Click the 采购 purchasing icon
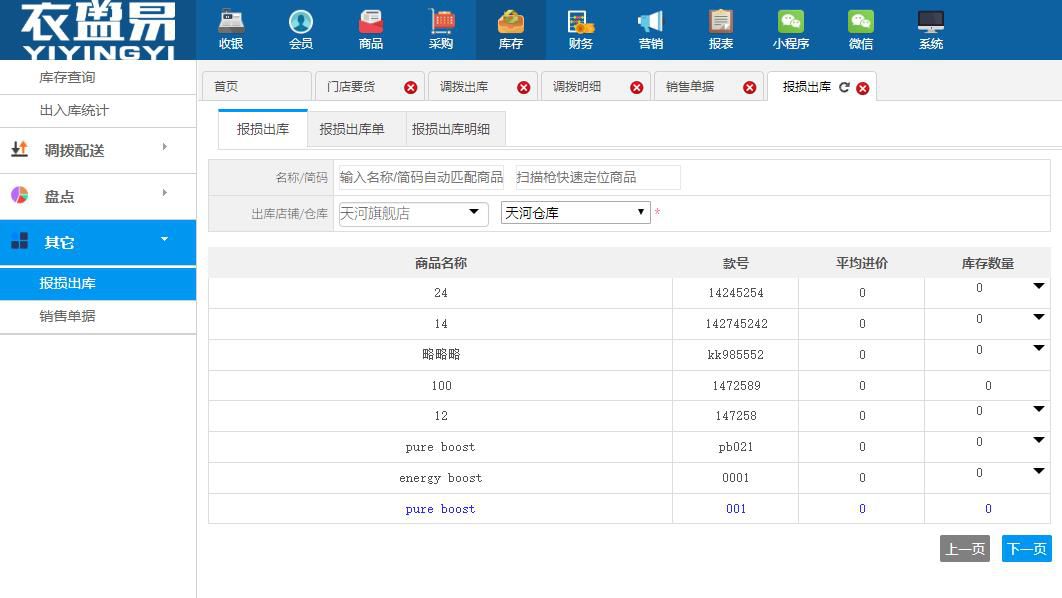The height and width of the screenshot is (598, 1062). pos(441,29)
